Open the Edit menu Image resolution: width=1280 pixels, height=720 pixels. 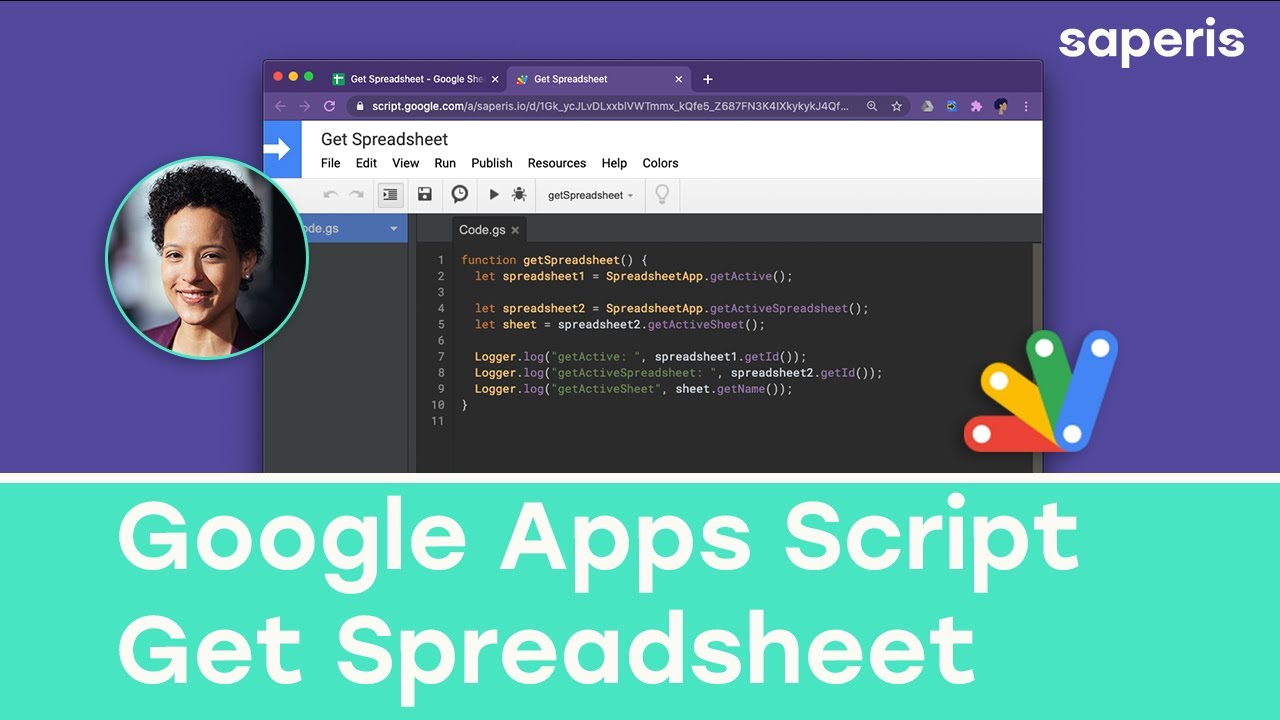367,163
